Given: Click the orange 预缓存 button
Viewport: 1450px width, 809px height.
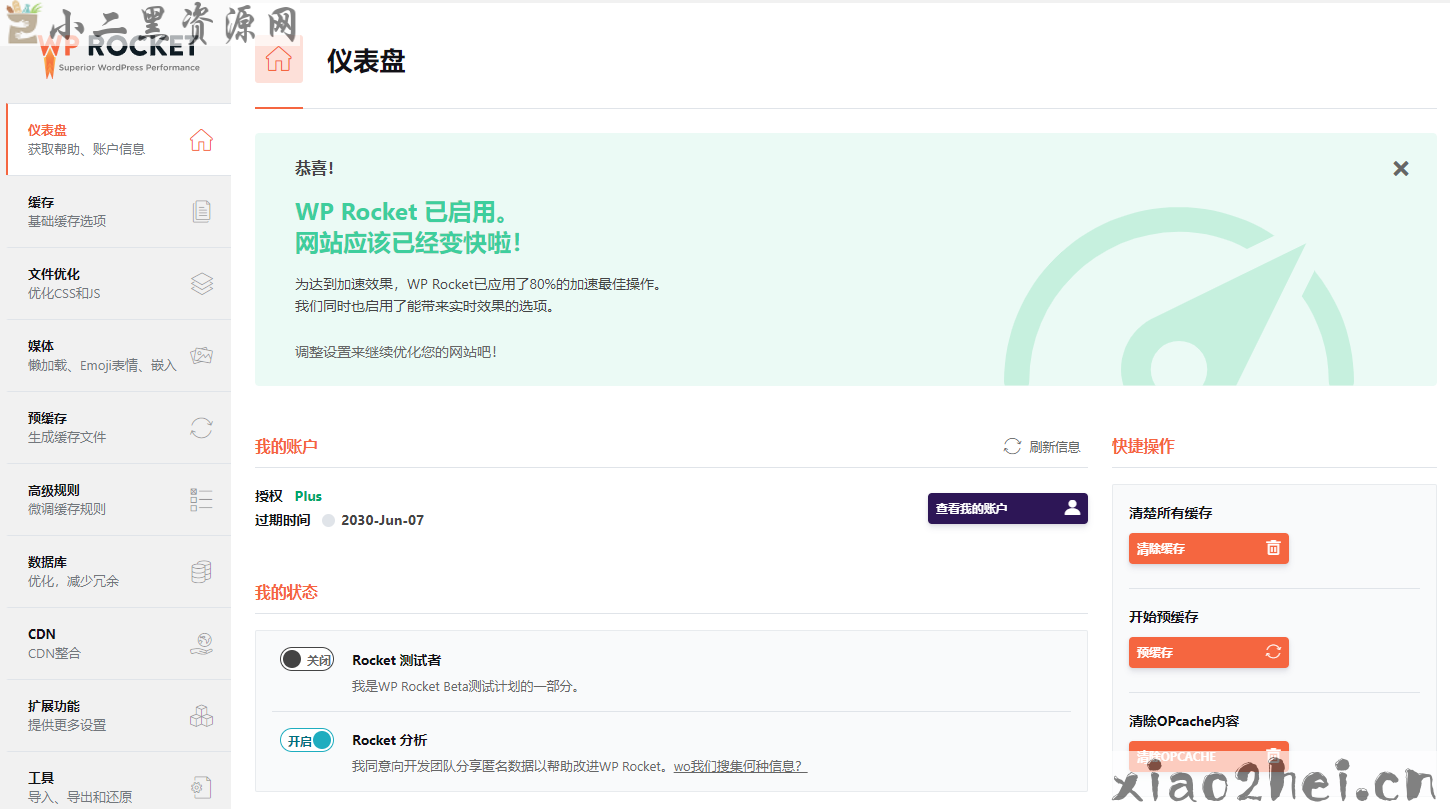Looking at the screenshot, I should [1208, 652].
